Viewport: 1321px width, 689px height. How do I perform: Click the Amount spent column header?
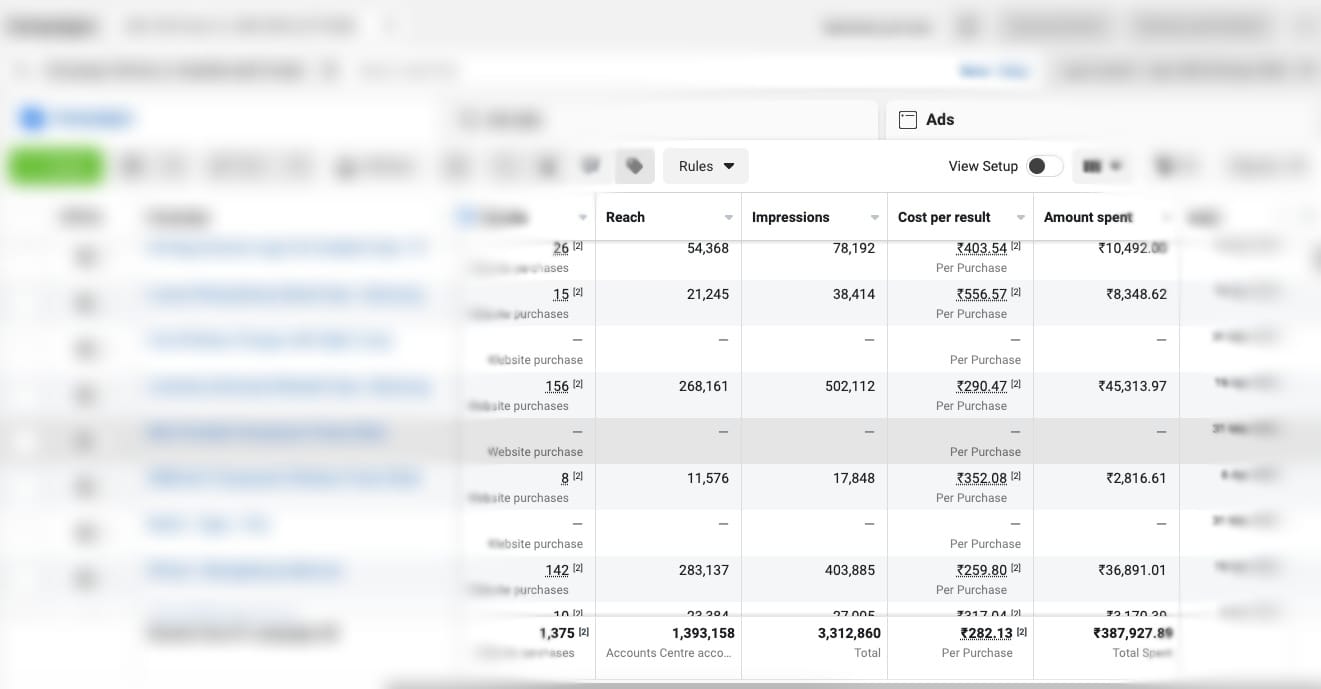click(1087, 217)
